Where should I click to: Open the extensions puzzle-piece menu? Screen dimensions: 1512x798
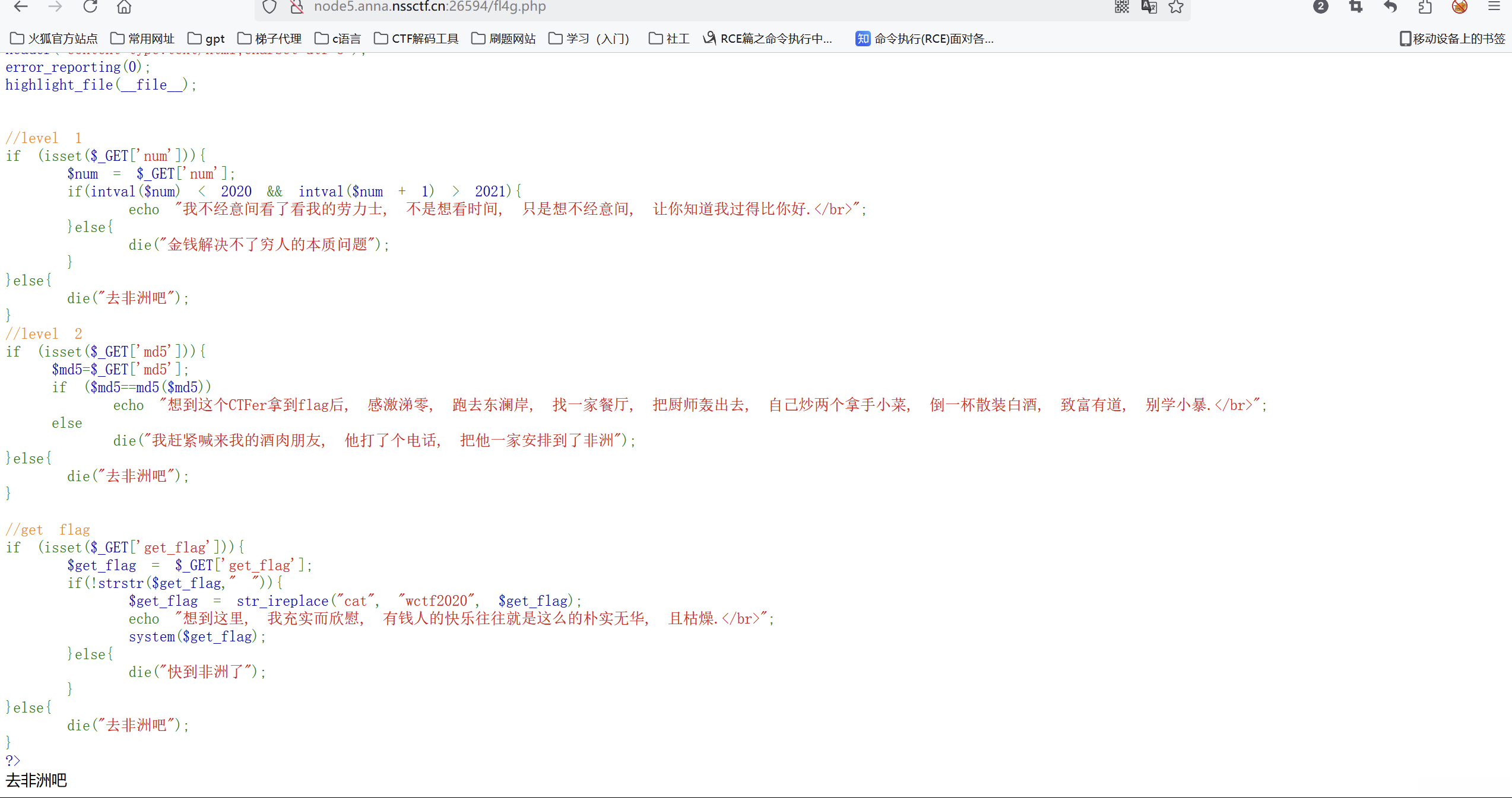[x=1425, y=7]
